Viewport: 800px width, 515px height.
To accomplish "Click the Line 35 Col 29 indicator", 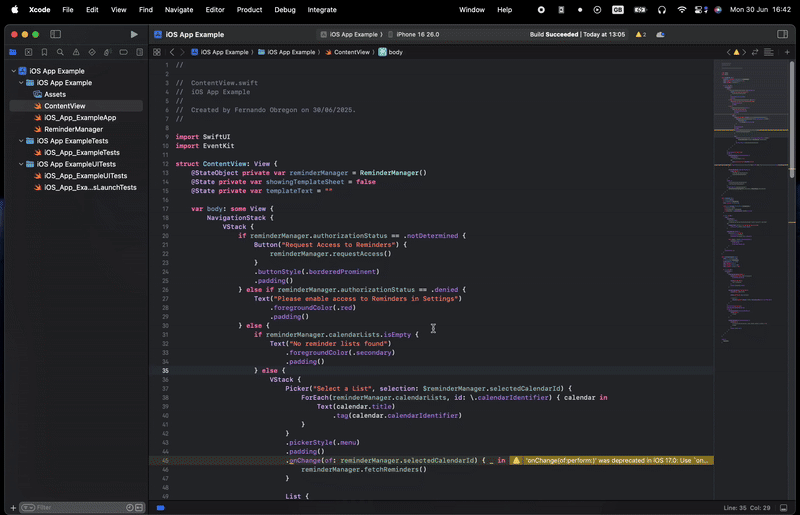I will (746, 507).
